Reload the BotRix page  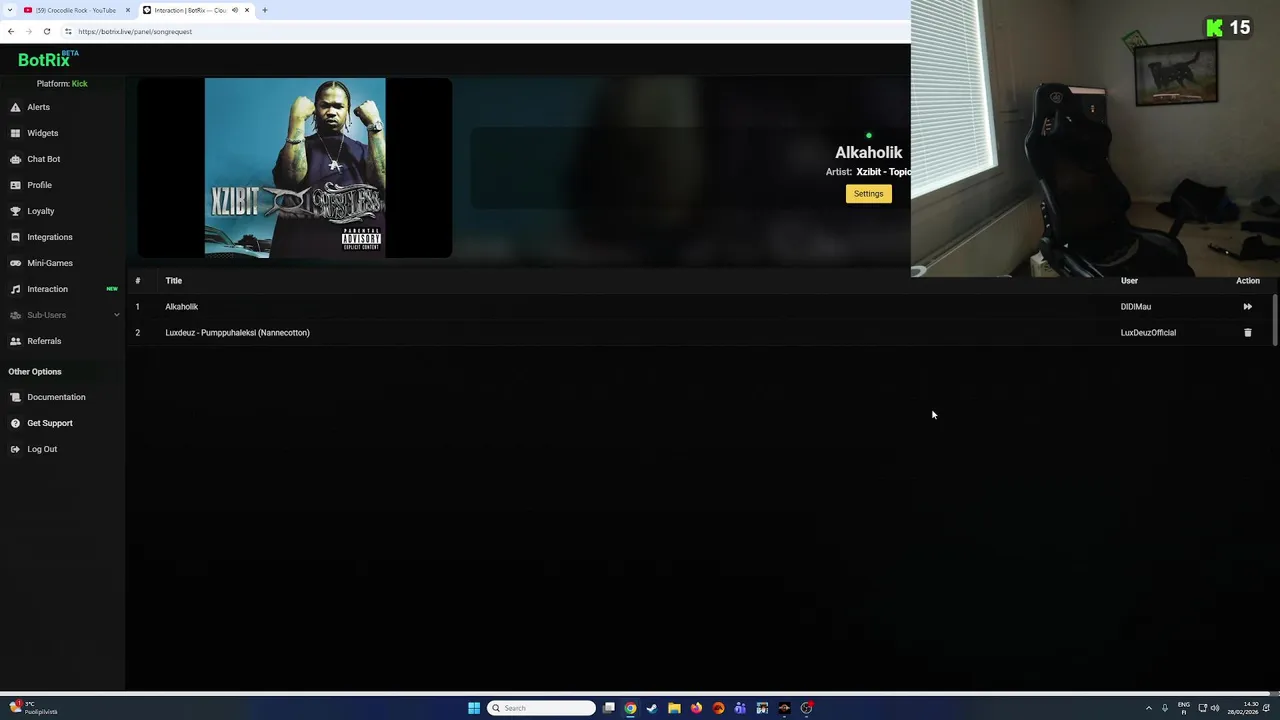pos(46,31)
